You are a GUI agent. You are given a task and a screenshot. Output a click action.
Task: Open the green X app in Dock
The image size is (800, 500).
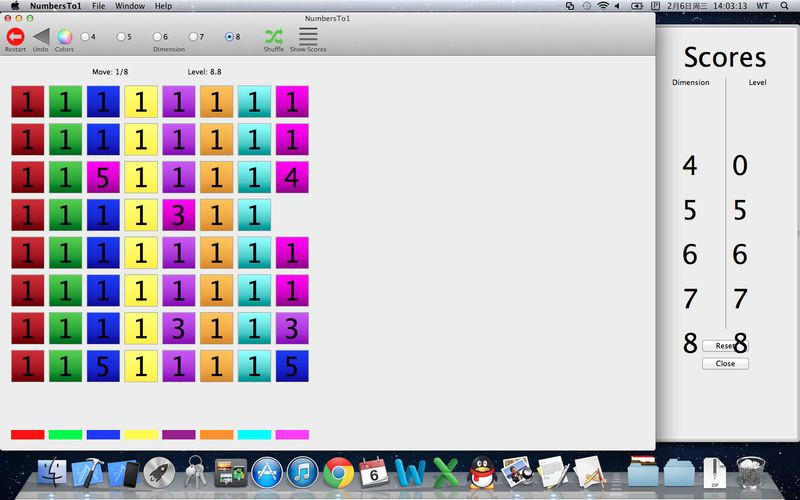(446, 473)
